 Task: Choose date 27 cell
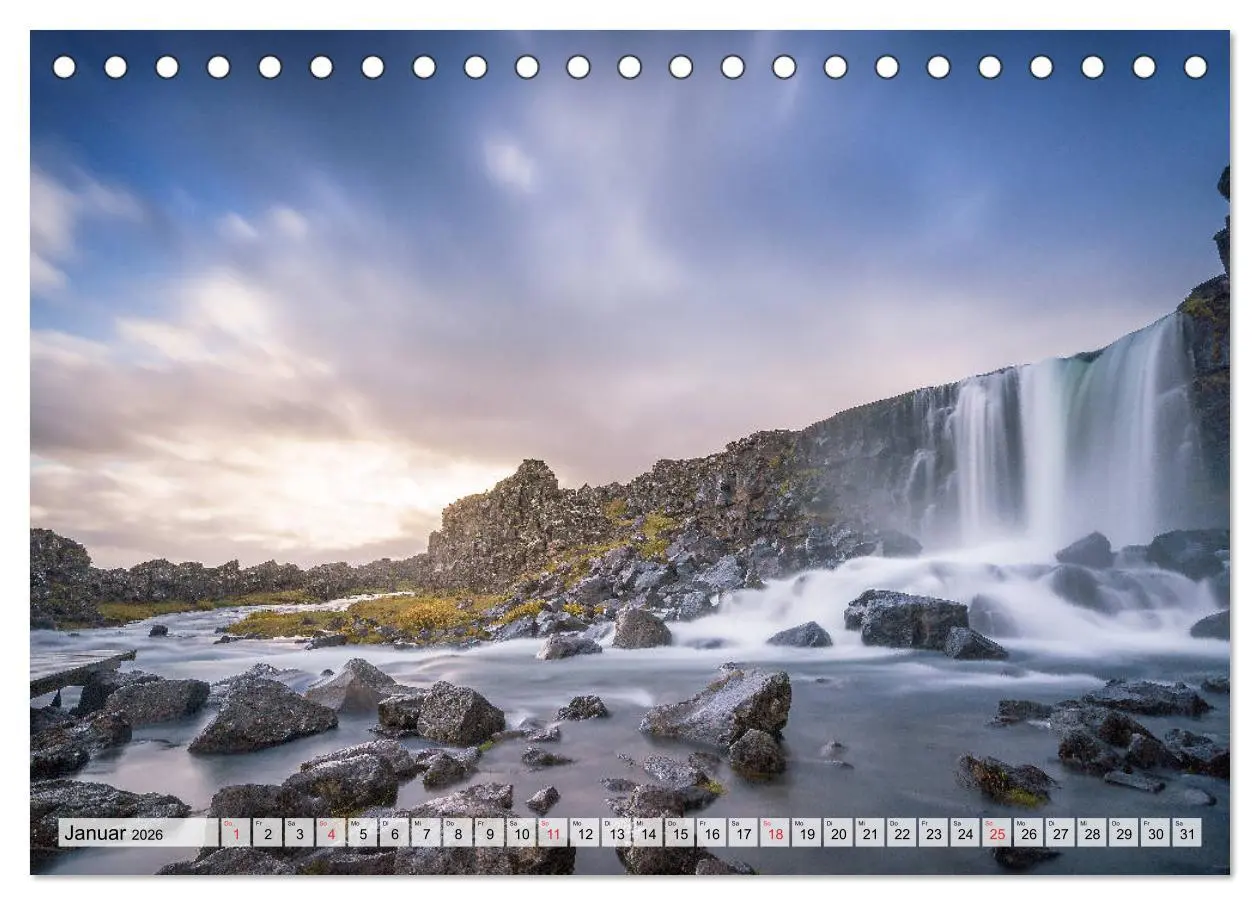click(1060, 833)
